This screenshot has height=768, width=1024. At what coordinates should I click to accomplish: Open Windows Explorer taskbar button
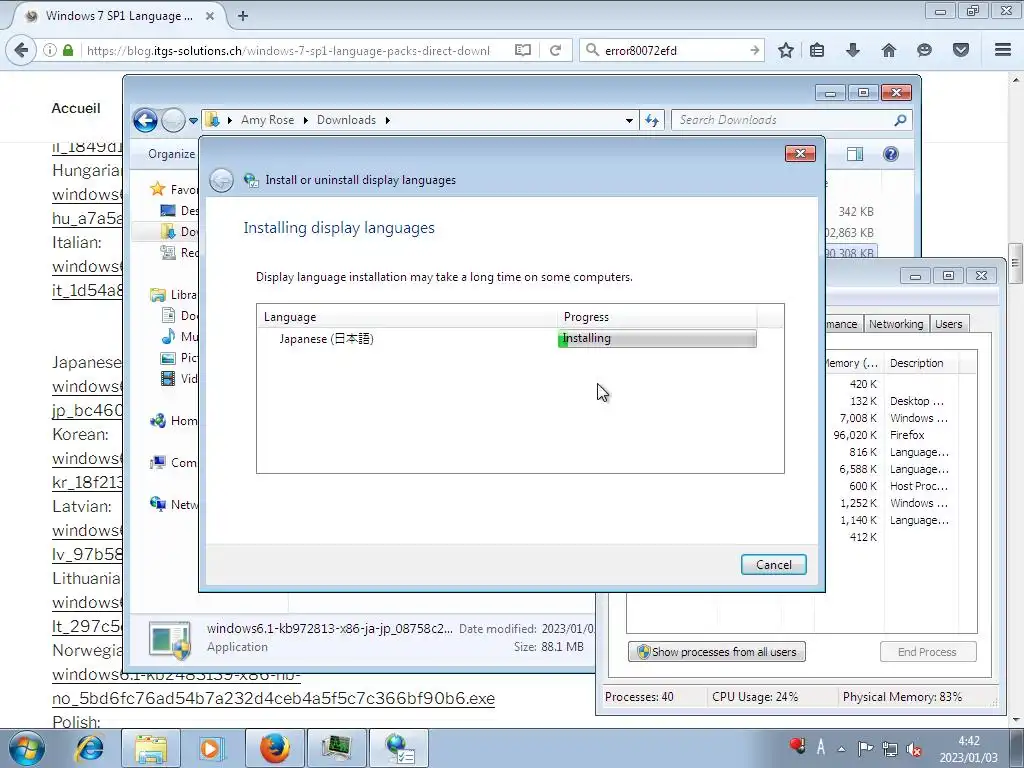point(151,748)
